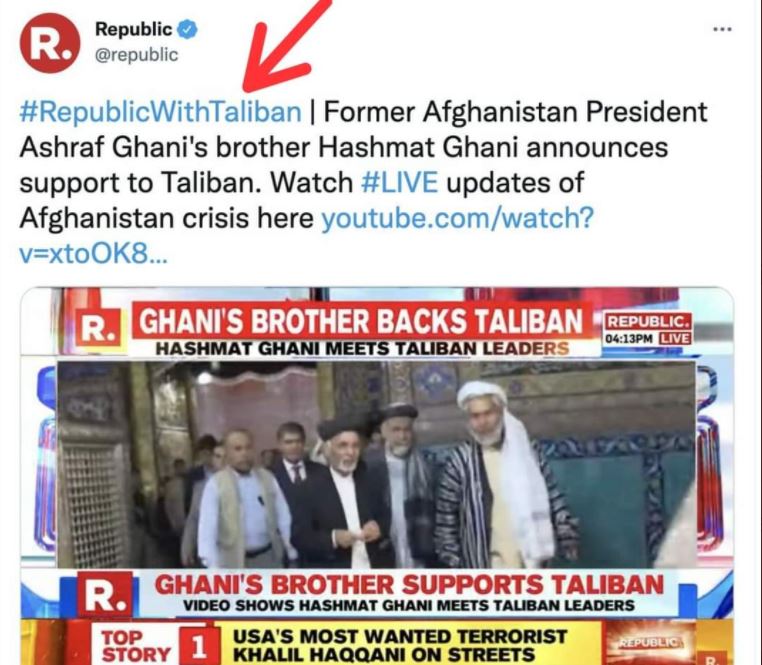The height and width of the screenshot is (665, 762).
Task: Click the Hashmat Ghani Meets Taliban Leaders subtitle
Action: [x=362, y=349]
